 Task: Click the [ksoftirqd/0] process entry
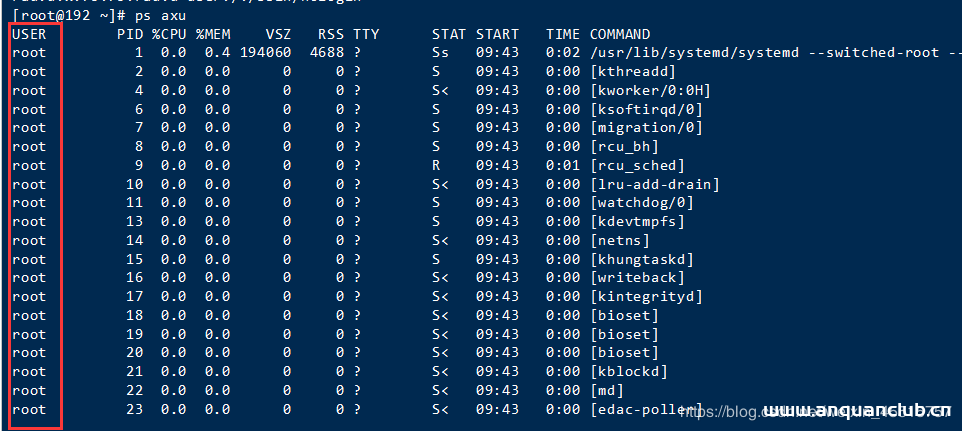click(x=646, y=109)
